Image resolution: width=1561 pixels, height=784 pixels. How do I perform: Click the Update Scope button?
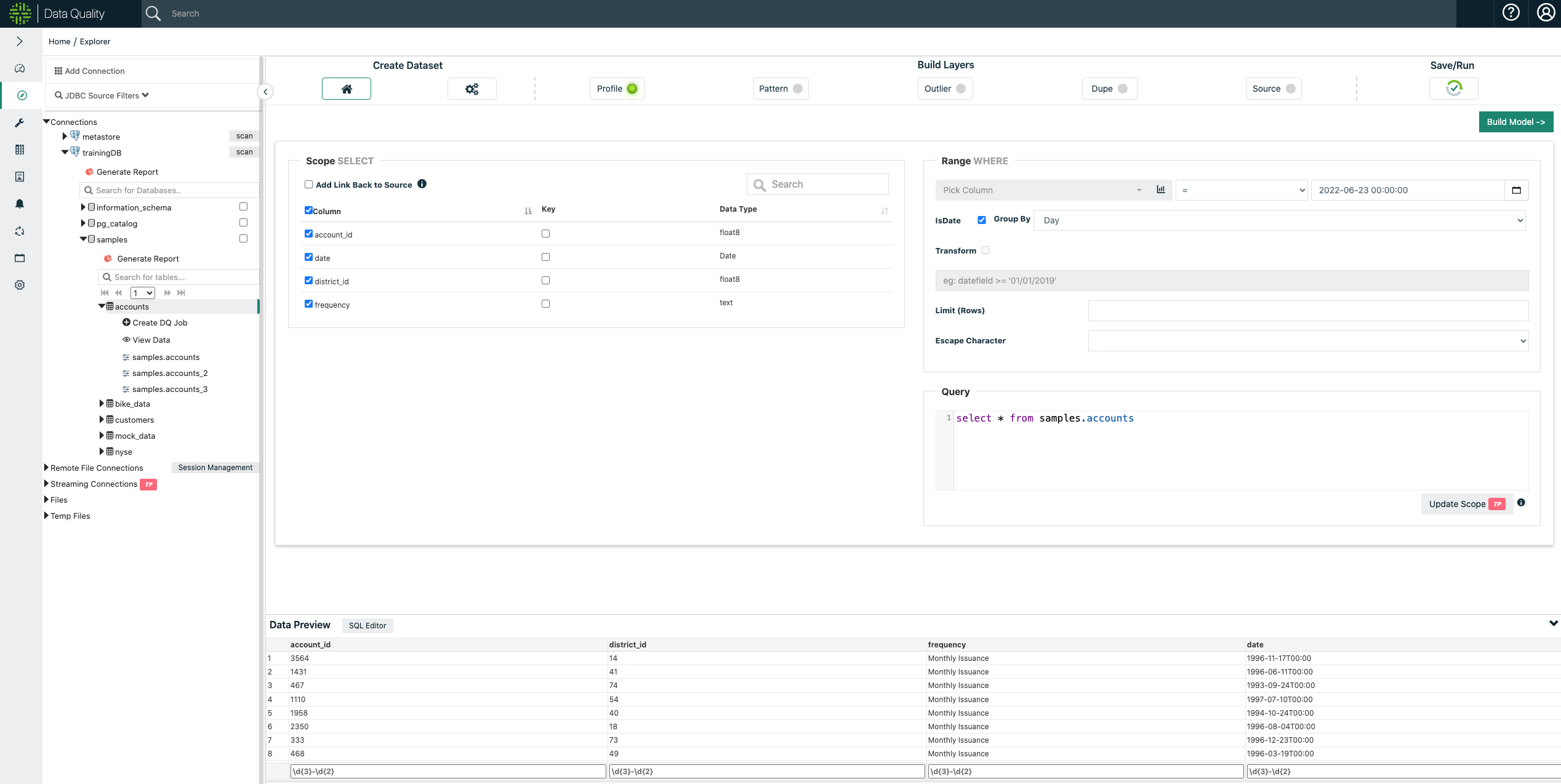point(1467,504)
